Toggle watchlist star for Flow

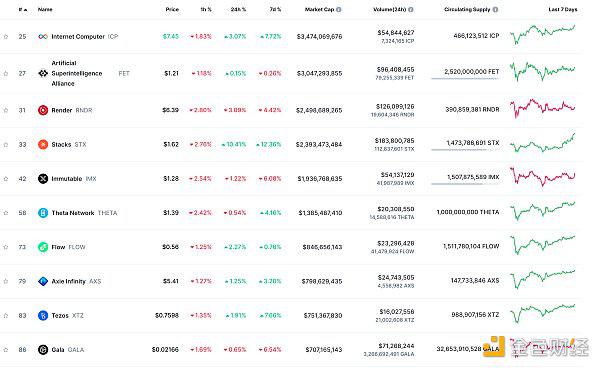coord(6,247)
